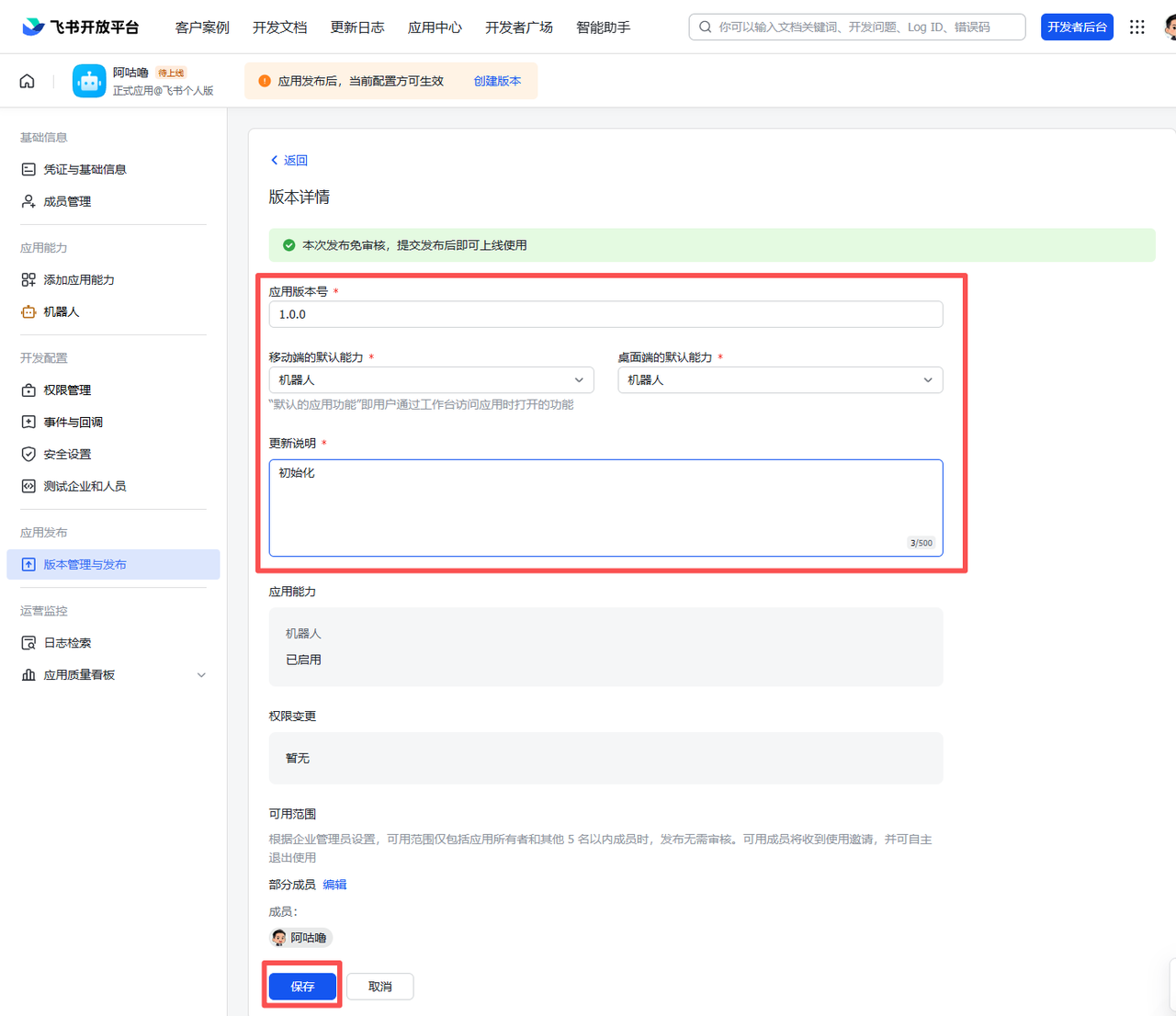Open 成员管理 in the sidebar

coord(67,202)
